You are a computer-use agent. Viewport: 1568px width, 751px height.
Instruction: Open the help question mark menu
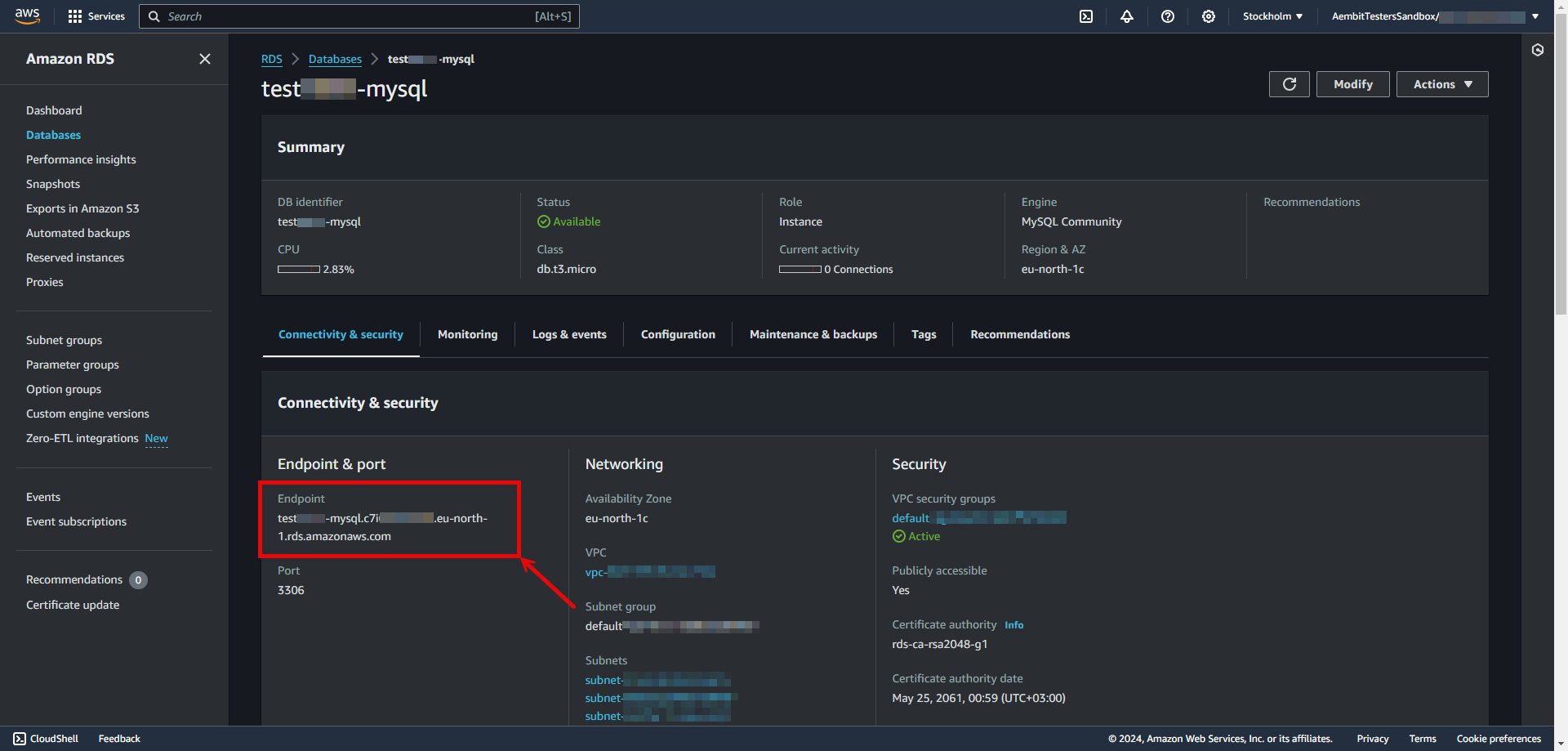click(1168, 16)
